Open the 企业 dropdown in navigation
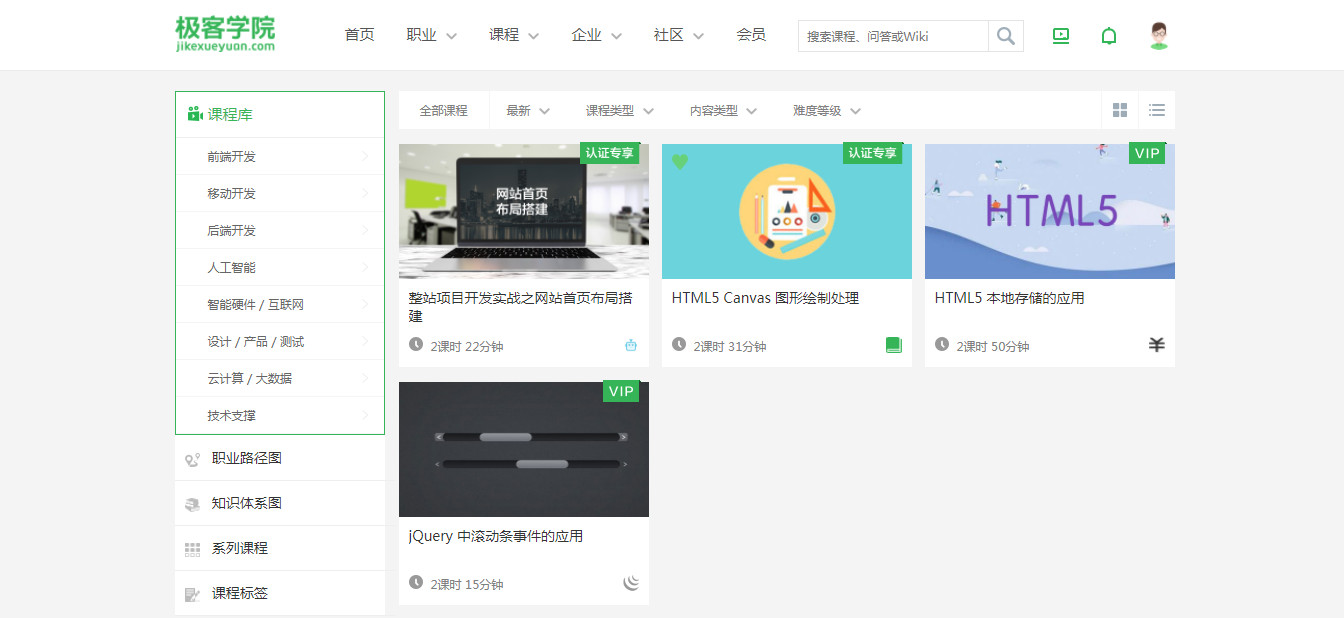1344x618 pixels. (597, 35)
